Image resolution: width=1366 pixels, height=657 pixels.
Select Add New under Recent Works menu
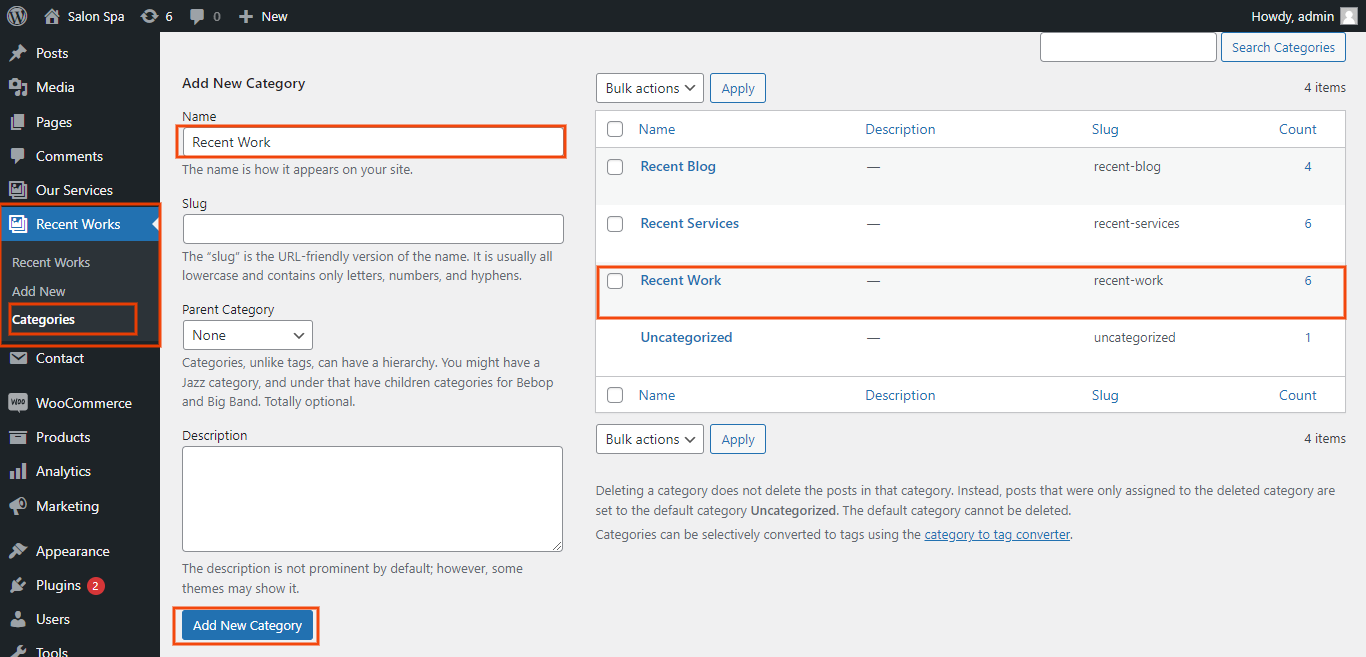click(39, 291)
